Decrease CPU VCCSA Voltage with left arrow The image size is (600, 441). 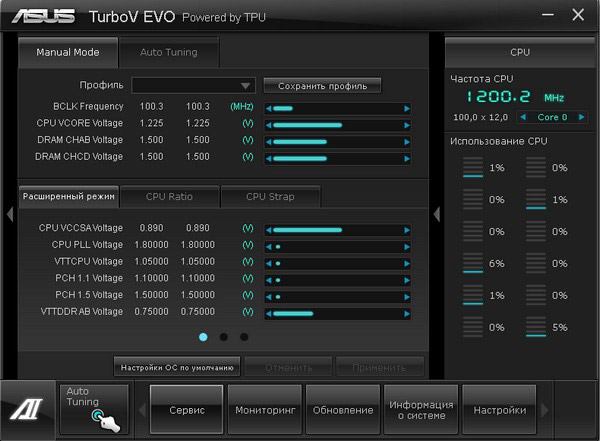[269, 230]
